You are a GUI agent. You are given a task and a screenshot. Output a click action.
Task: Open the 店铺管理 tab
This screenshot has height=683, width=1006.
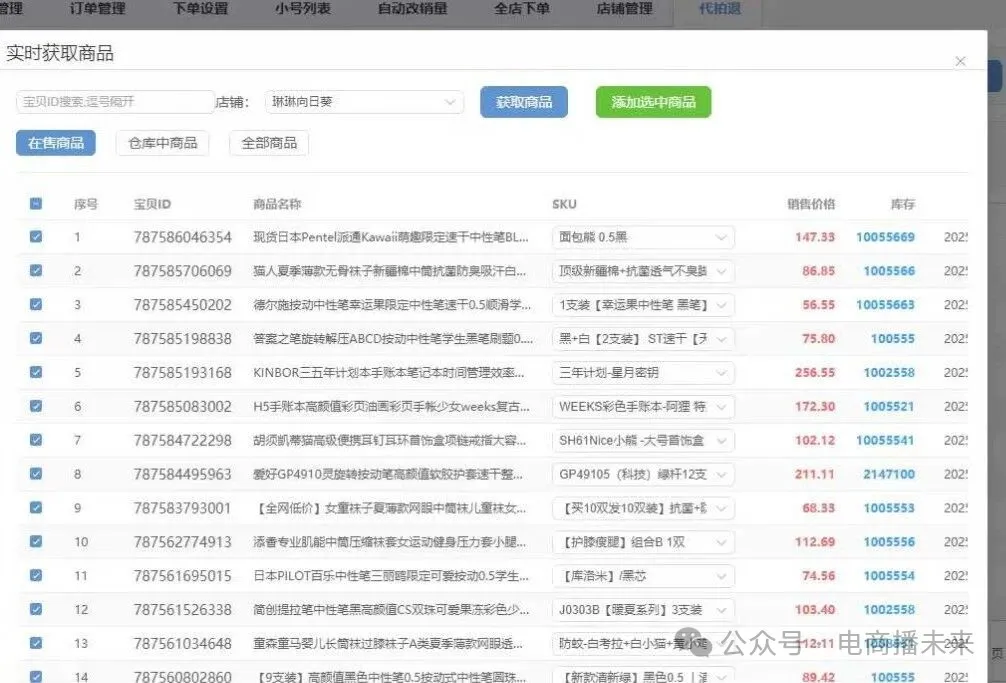click(x=624, y=9)
